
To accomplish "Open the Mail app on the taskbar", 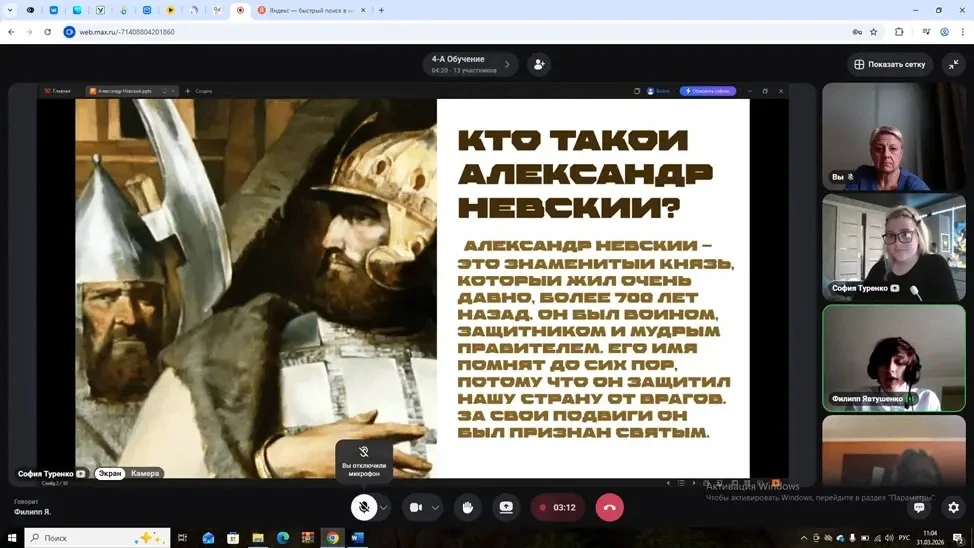I will [208, 538].
